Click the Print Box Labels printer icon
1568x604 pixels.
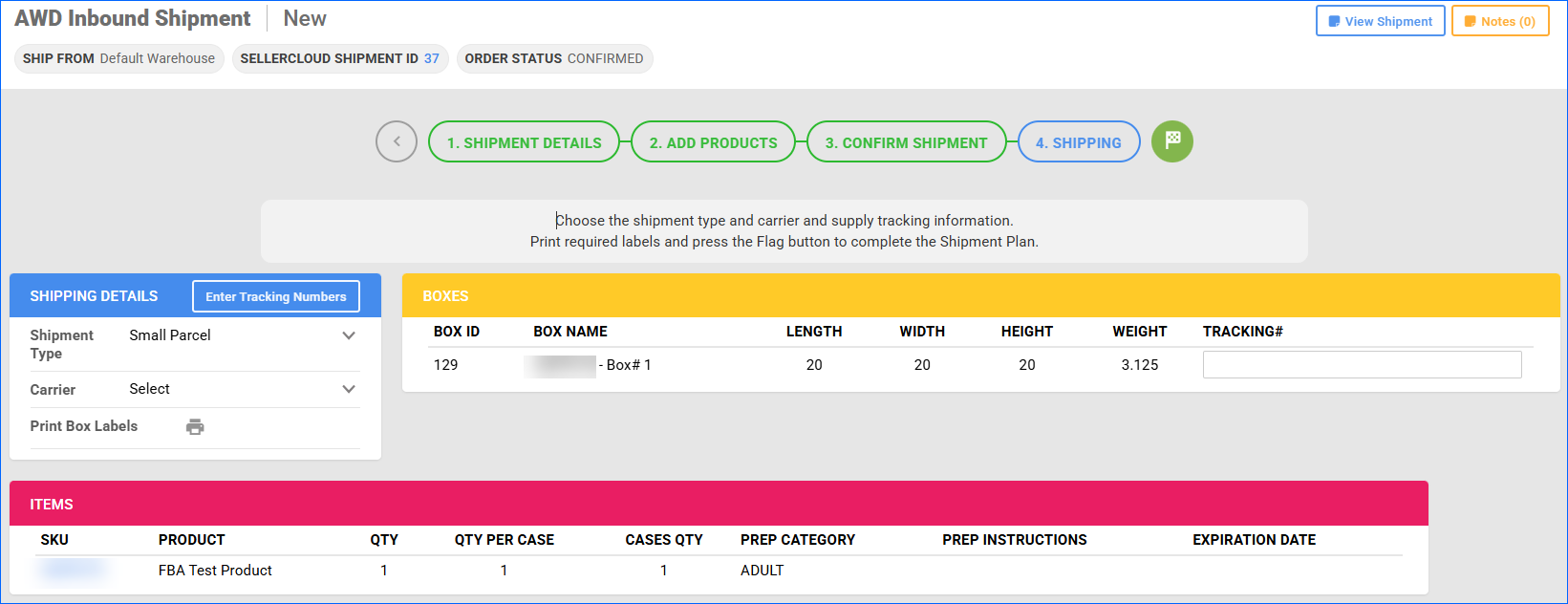click(x=195, y=427)
